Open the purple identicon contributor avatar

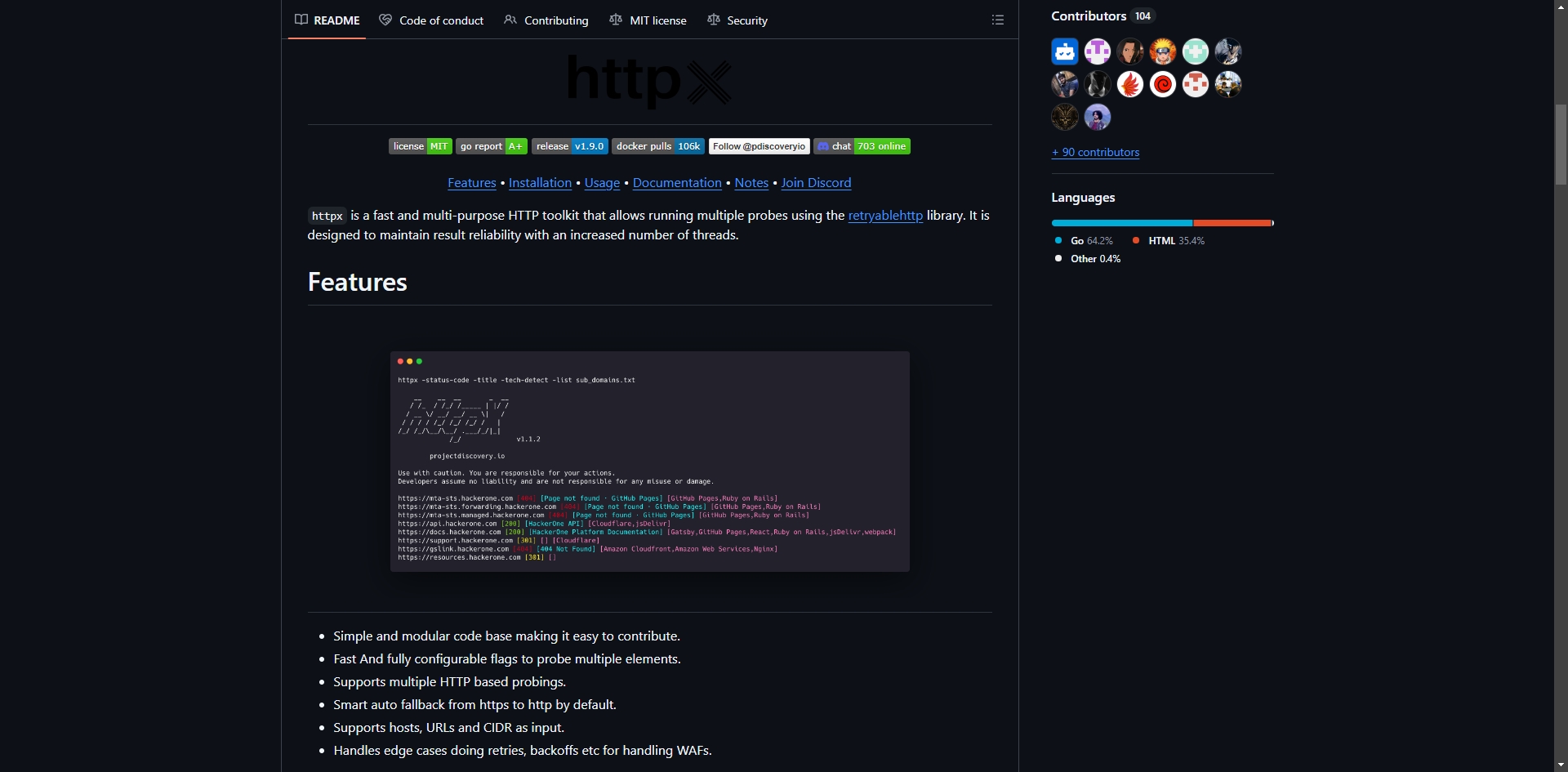coord(1098,51)
